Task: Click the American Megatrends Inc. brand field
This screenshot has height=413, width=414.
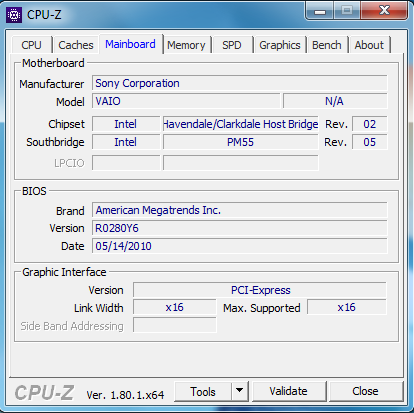Action: coord(240,210)
